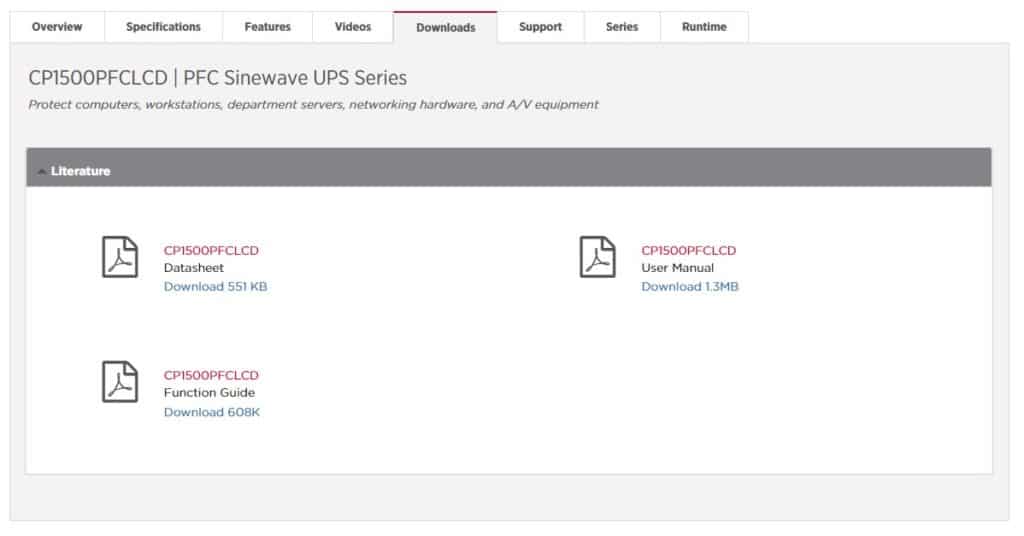Click CP1500PFCLCD link above Function Guide
This screenshot has width=1024, height=536.
click(211, 375)
